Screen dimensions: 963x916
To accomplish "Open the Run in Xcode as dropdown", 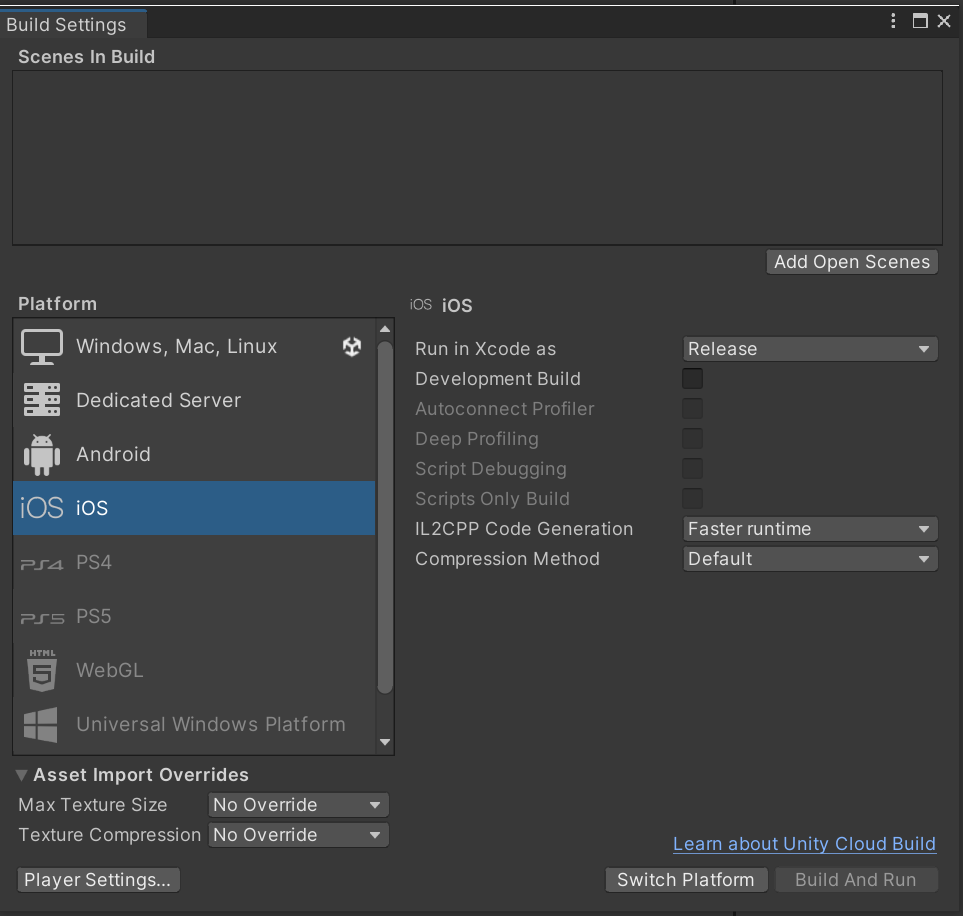I will pyautogui.click(x=810, y=349).
